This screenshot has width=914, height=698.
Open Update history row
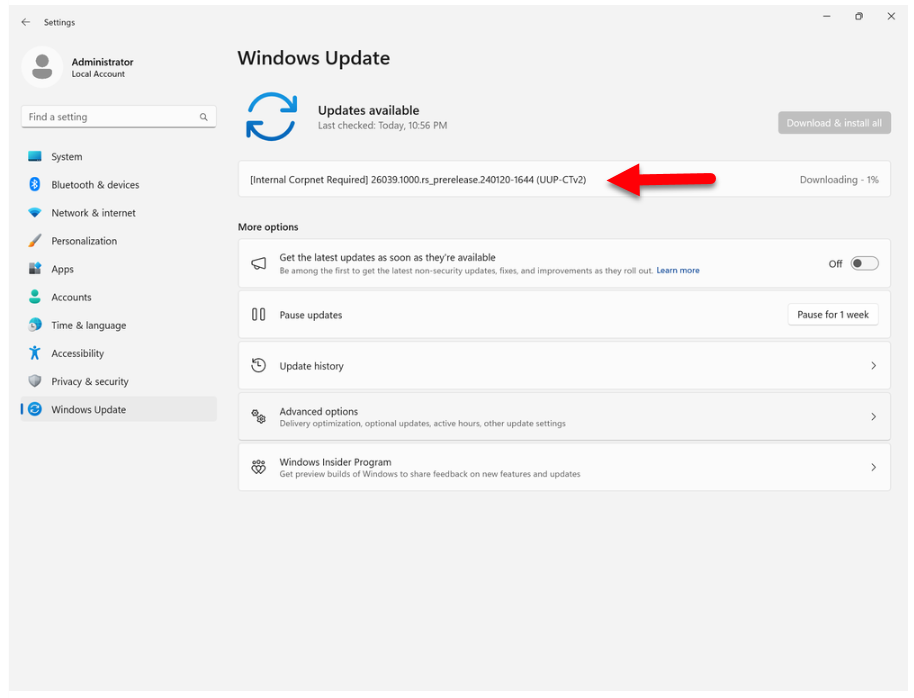(564, 366)
